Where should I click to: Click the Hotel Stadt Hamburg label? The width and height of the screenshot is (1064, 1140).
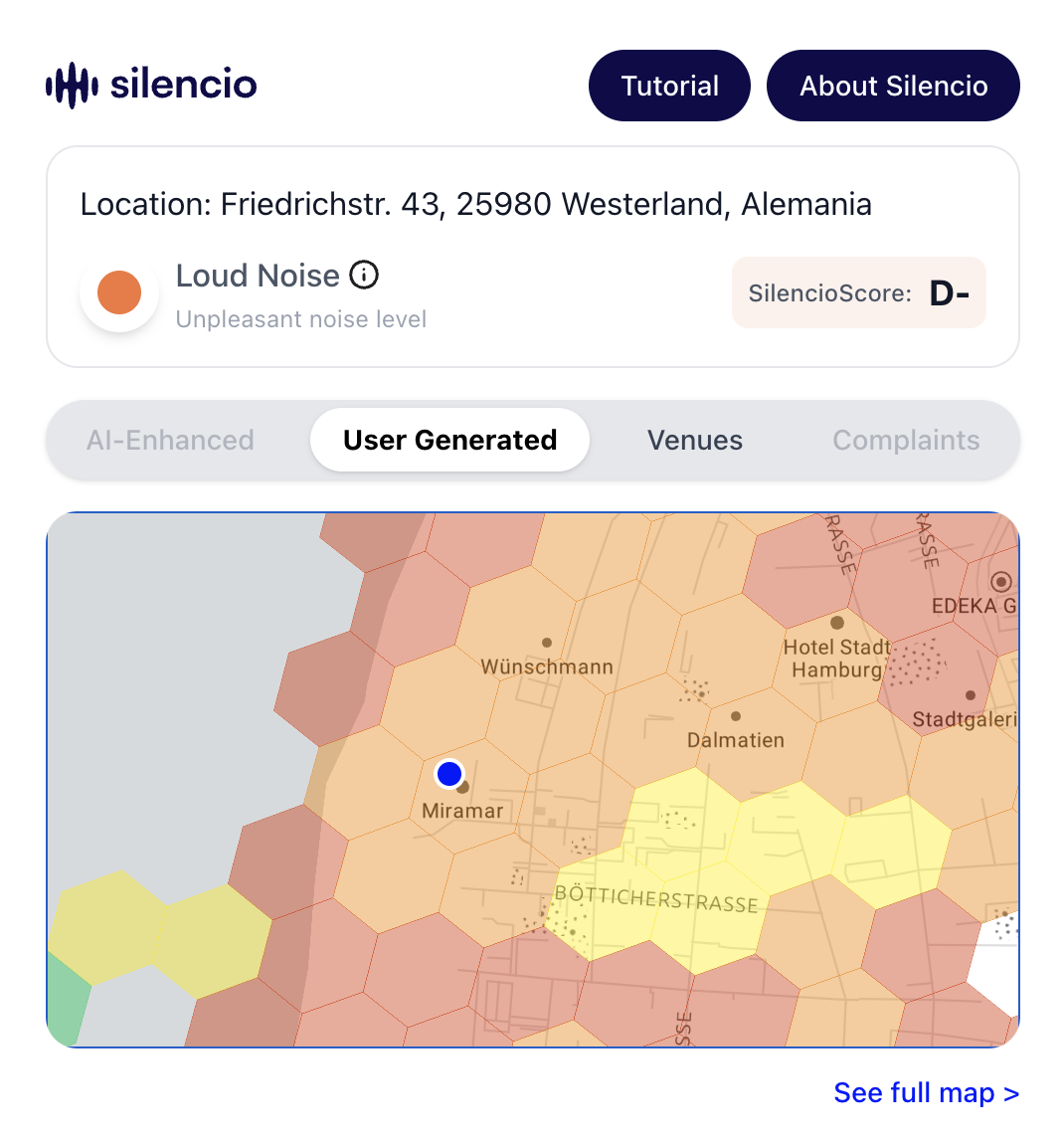click(x=837, y=658)
